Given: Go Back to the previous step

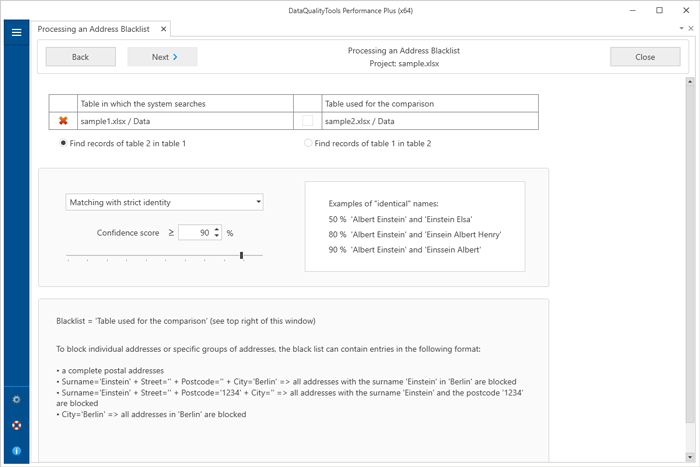Looking at the screenshot, I should point(80,57).
